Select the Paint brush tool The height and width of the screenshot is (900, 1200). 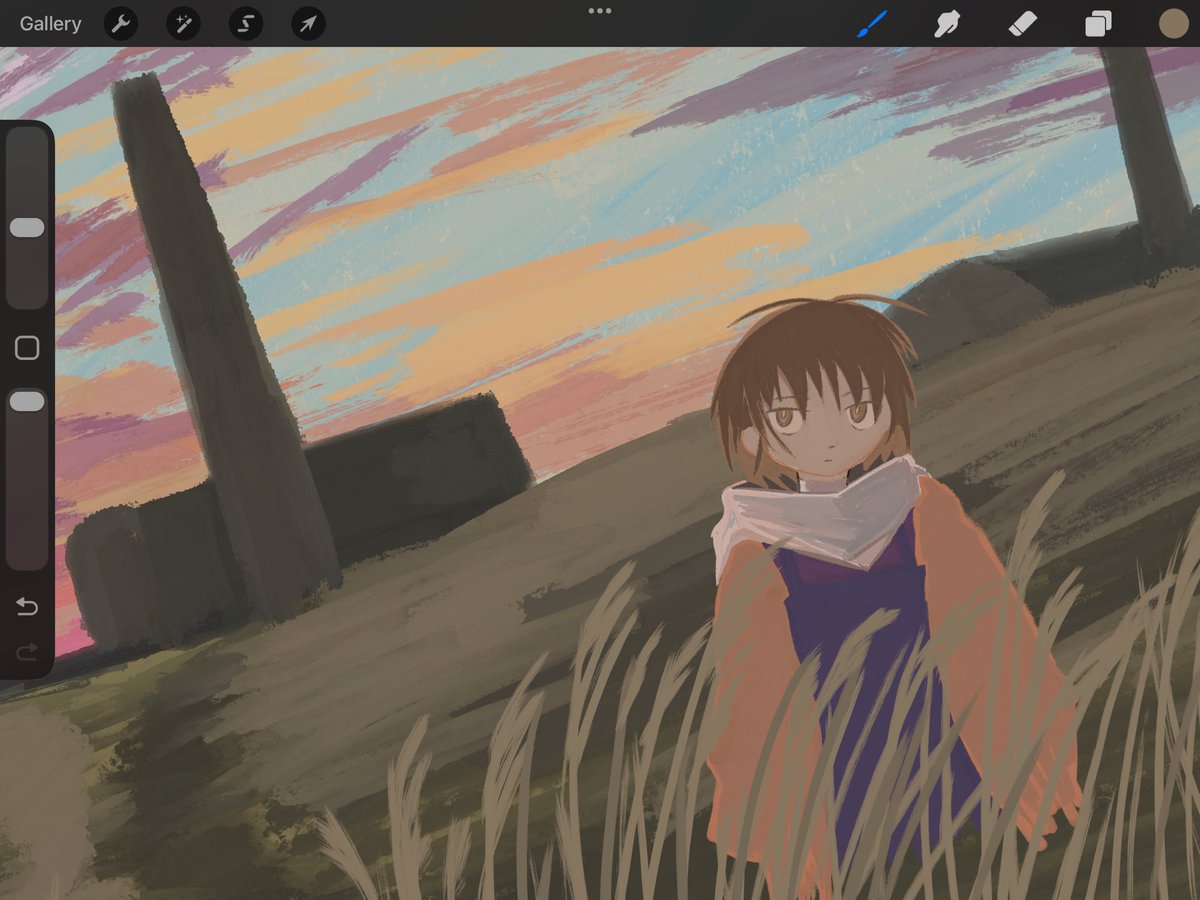click(x=872, y=23)
